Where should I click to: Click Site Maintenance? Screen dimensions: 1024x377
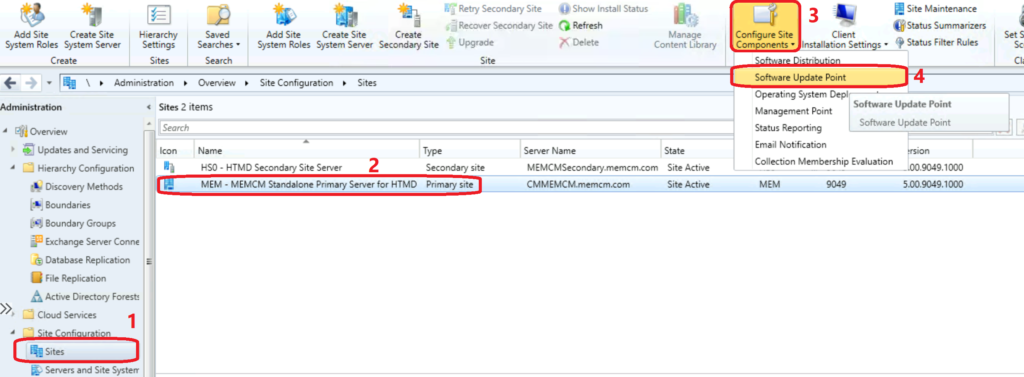936,8
